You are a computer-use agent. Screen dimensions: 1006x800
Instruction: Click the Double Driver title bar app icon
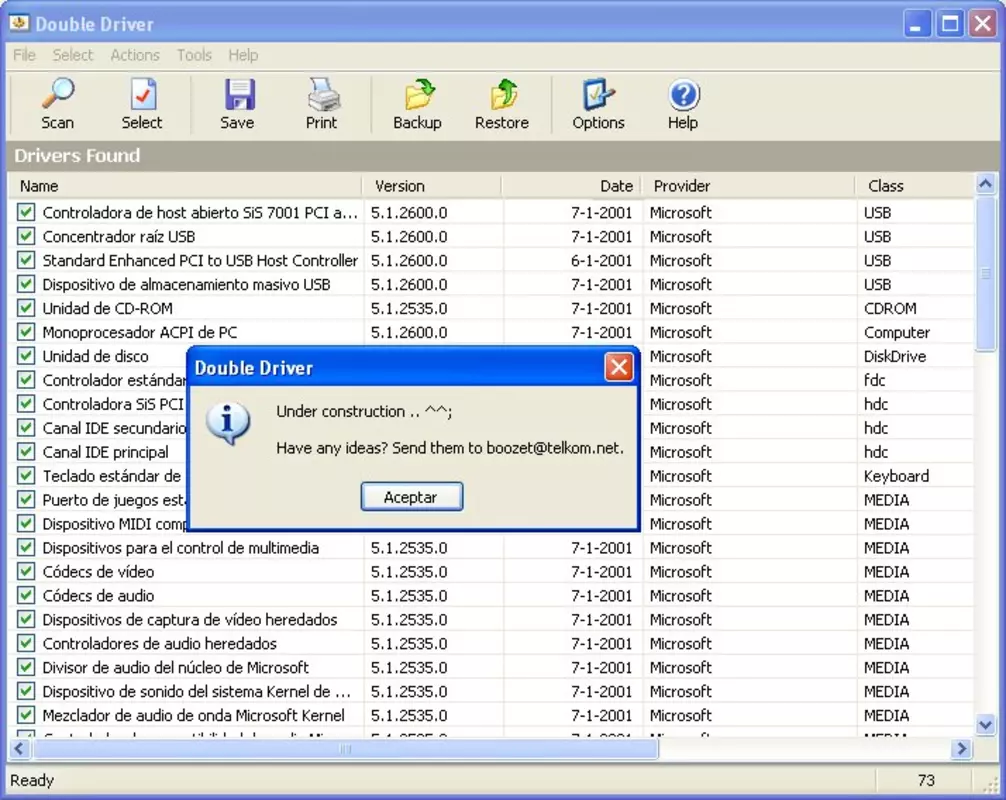pyautogui.click(x=19, y=23)
